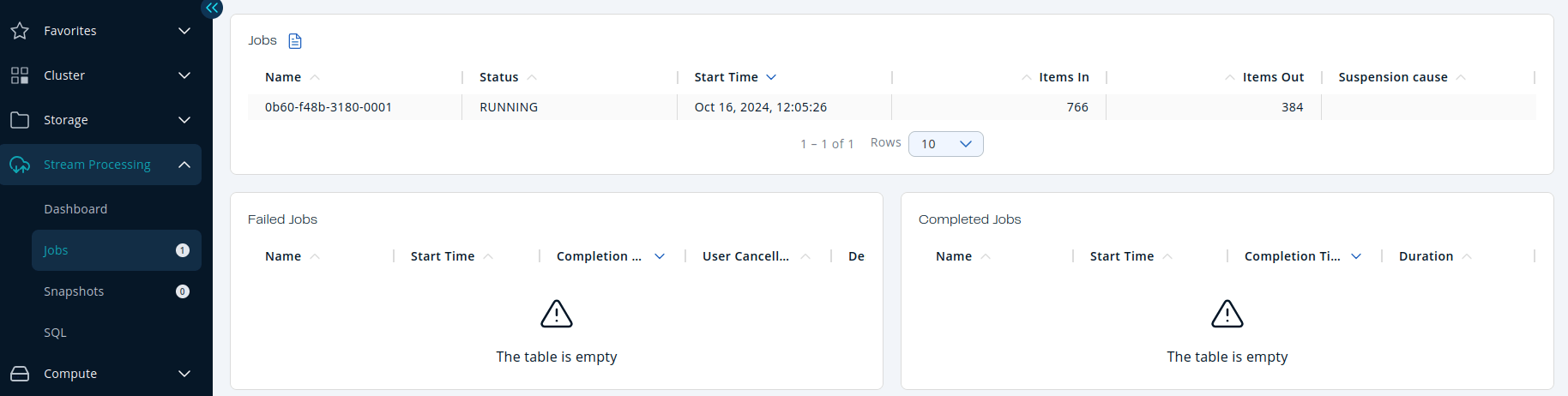Click the Favorites star icon
The height and width of the screenshot is (396, 1568).
(20, 31)
